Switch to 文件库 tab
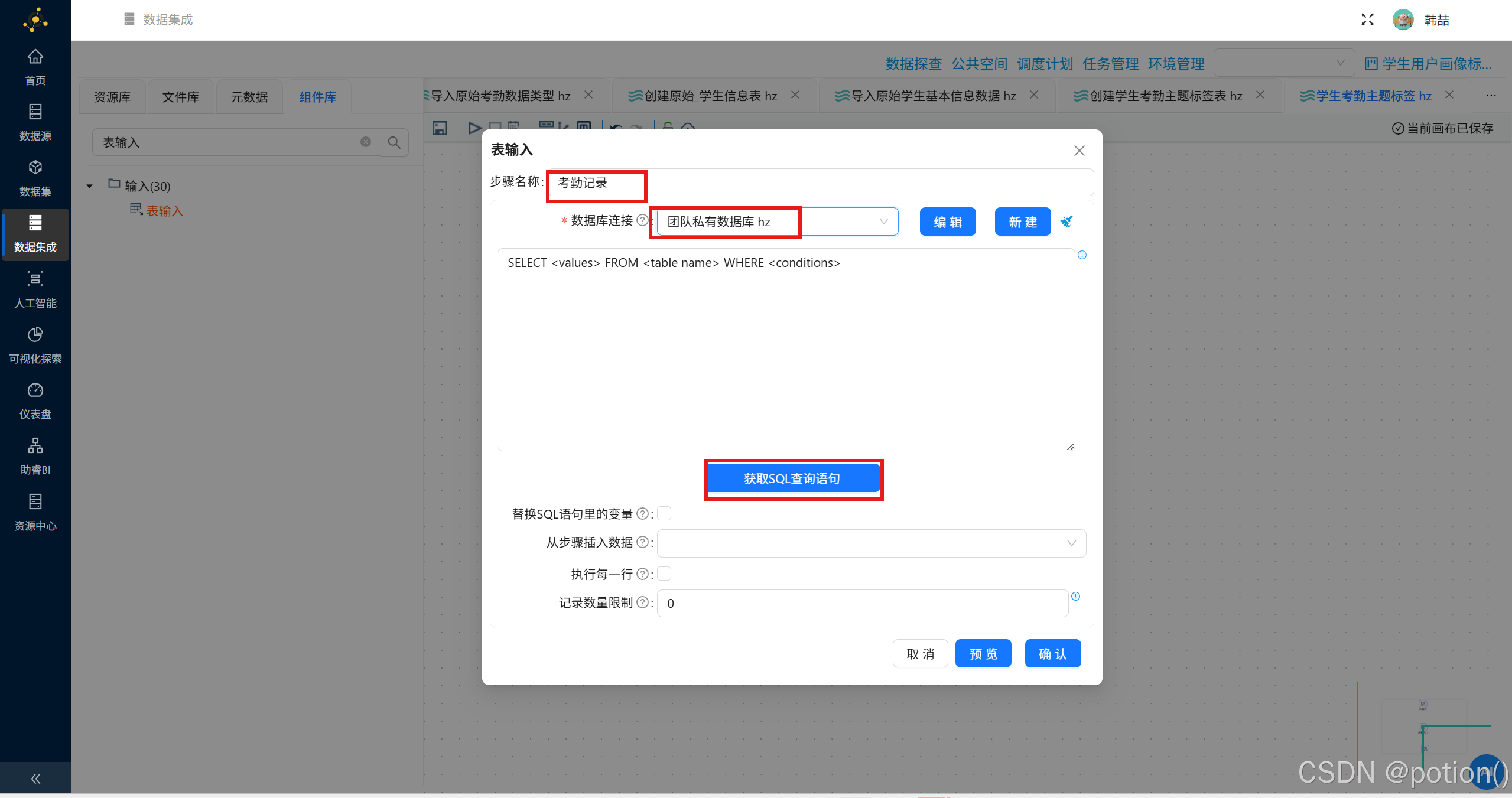The height and width of the screenshot is (798, 1512). [x=181, y=97]
